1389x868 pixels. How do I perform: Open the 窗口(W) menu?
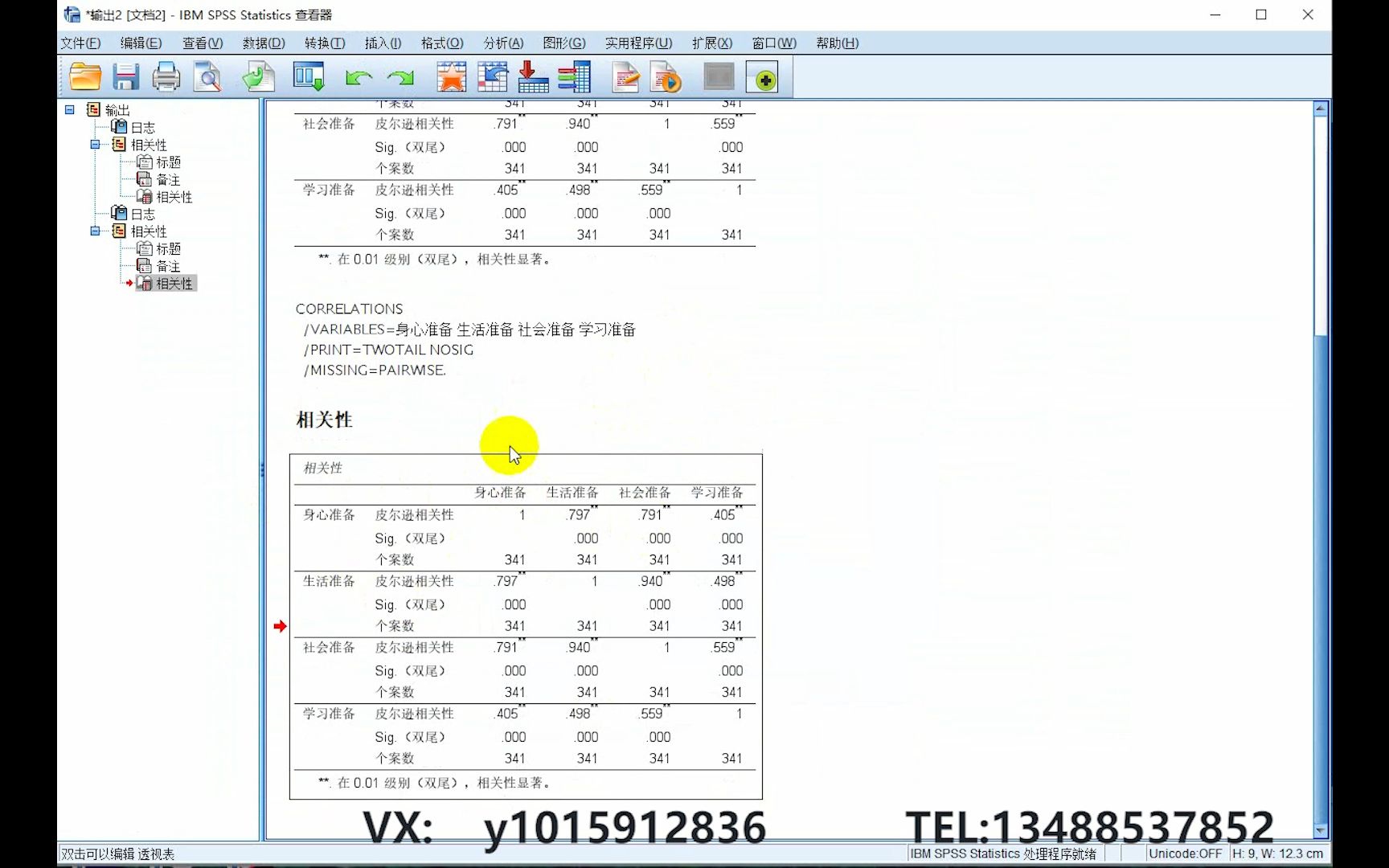coord(774,43)
